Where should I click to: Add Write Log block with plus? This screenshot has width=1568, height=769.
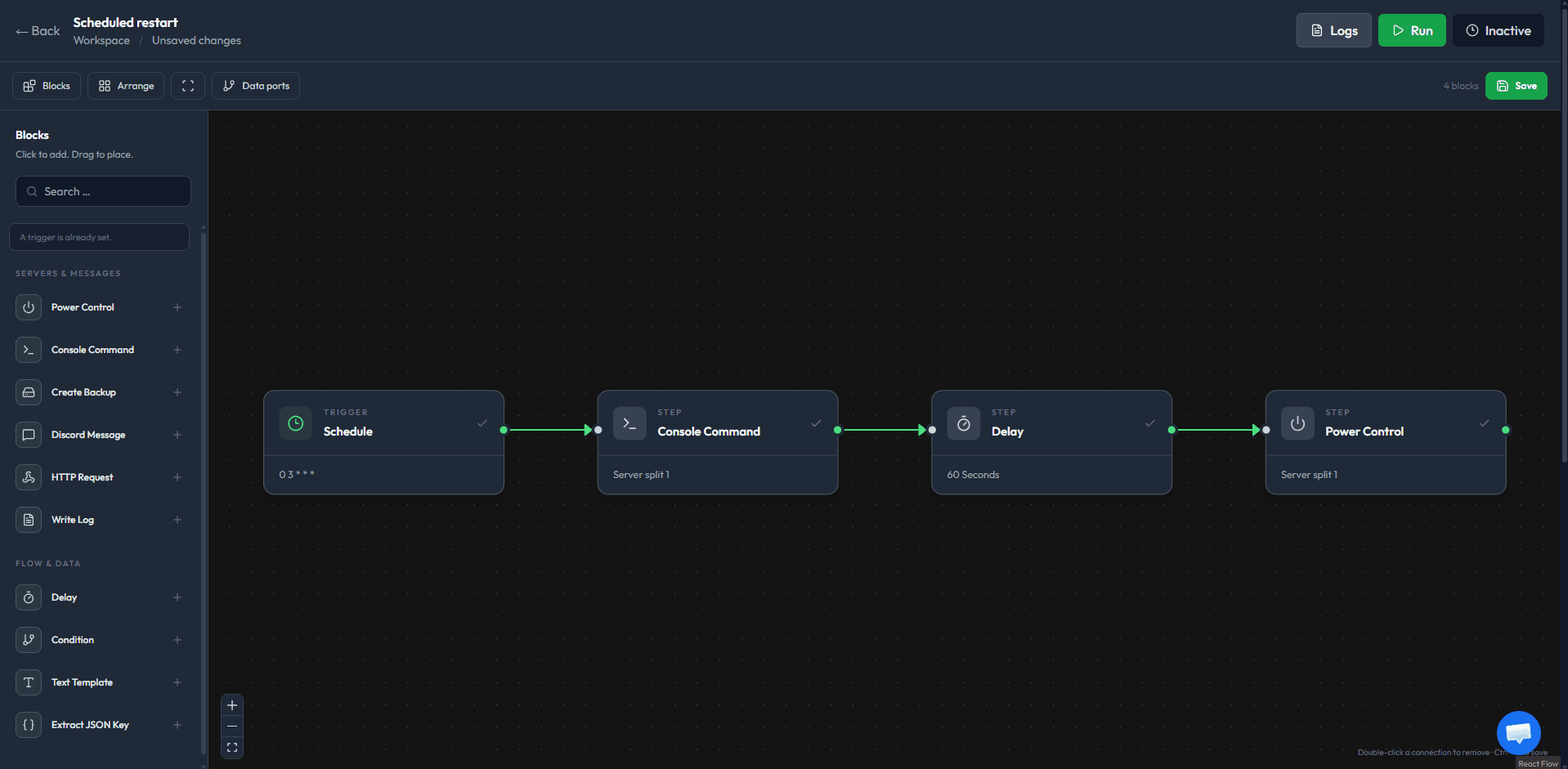click(x=177, y=520)
